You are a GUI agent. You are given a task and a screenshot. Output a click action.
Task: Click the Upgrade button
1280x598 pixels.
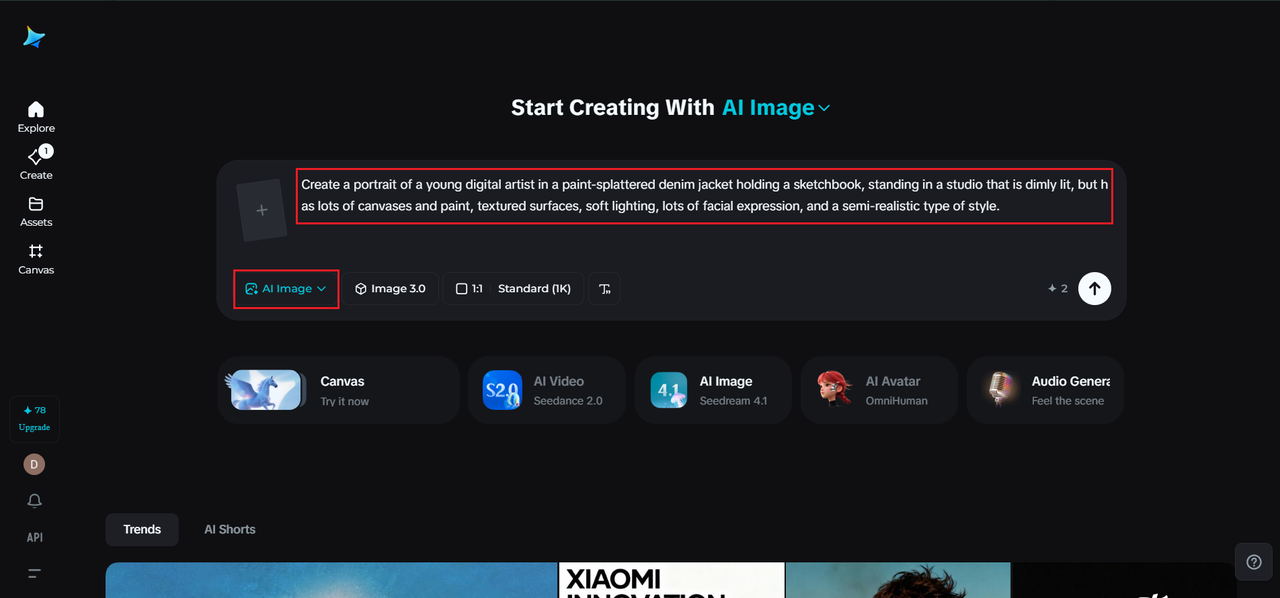[34, 418]
